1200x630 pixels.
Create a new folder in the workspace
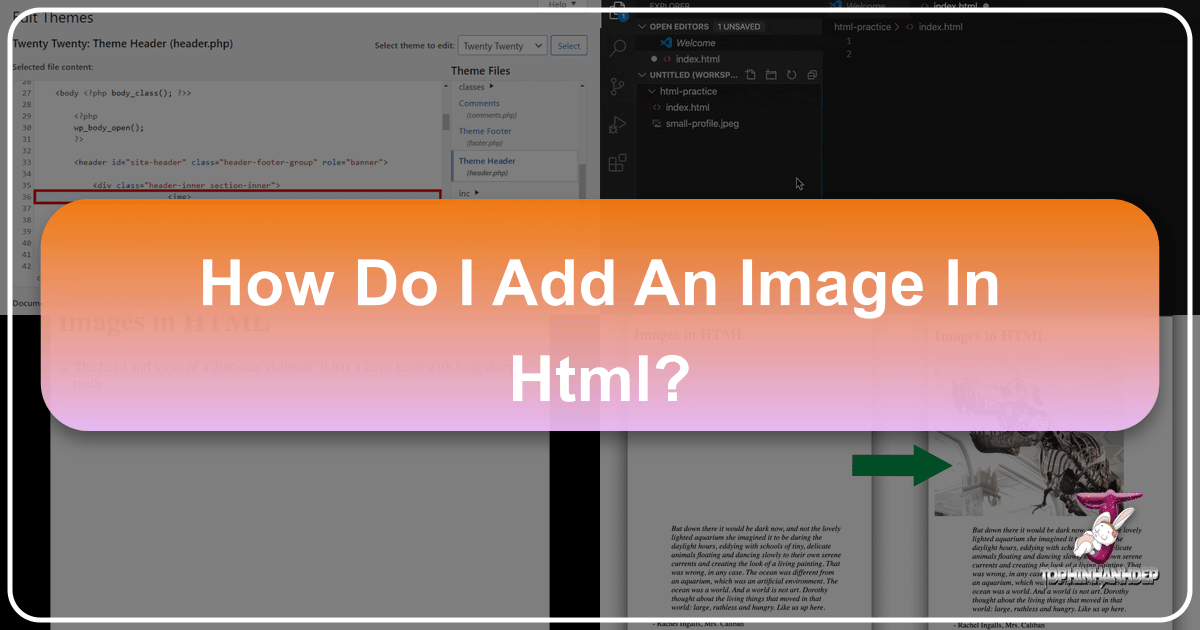coord(771,75)
